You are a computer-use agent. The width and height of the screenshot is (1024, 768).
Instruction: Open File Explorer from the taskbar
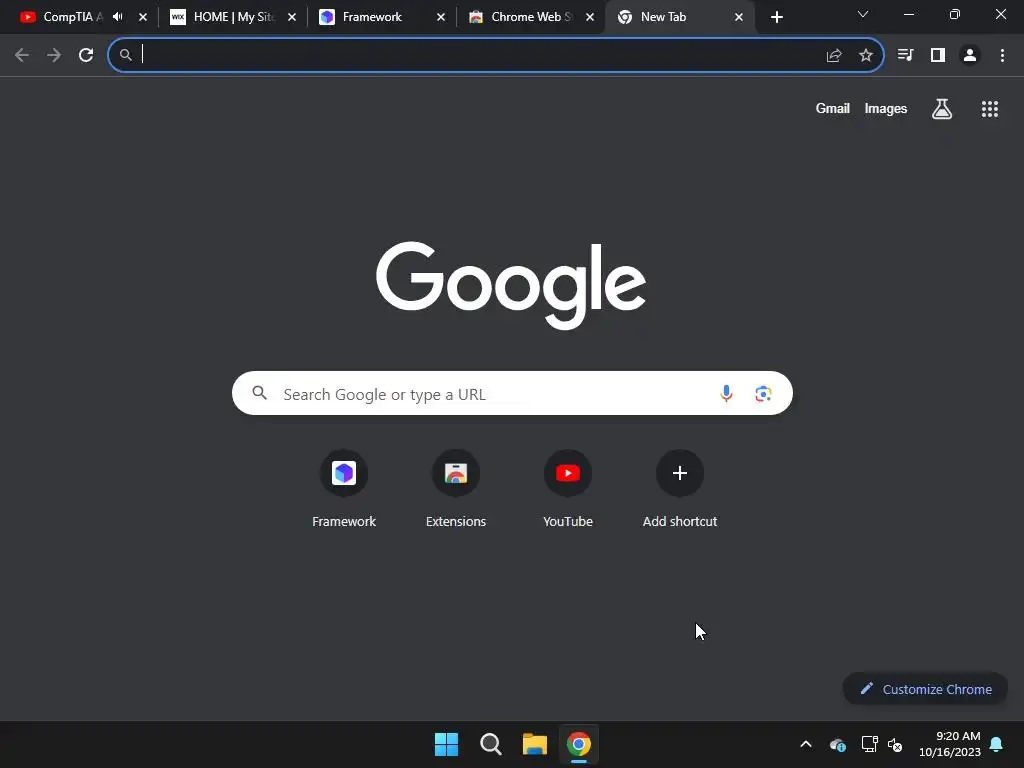click(535, 744)
